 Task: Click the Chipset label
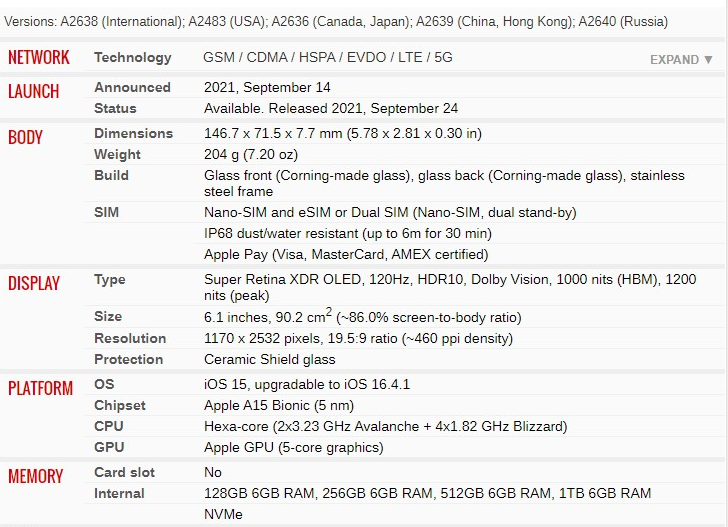pos(120,405)
